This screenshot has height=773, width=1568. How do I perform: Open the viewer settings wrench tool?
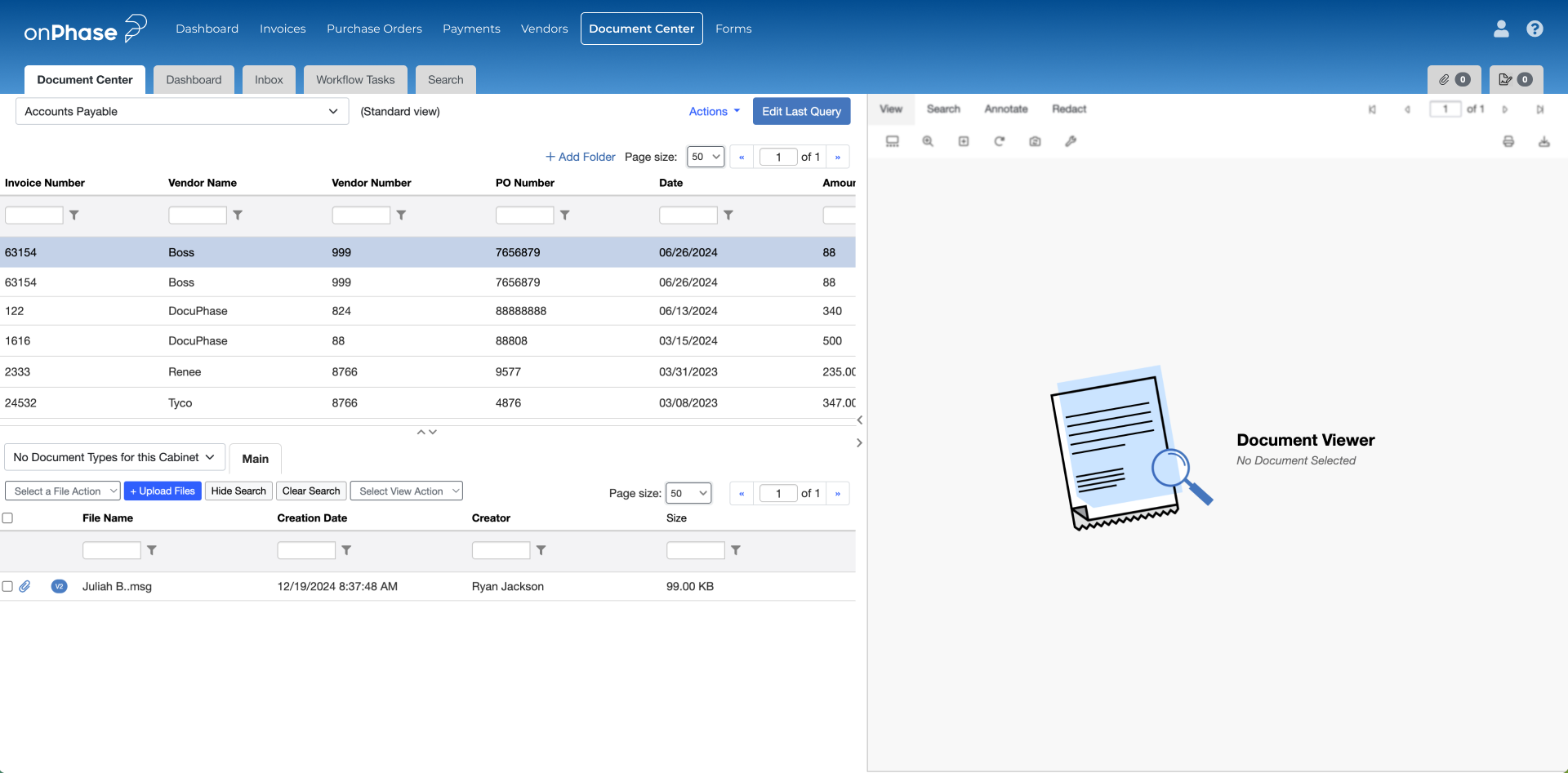tap(1071, 140)
